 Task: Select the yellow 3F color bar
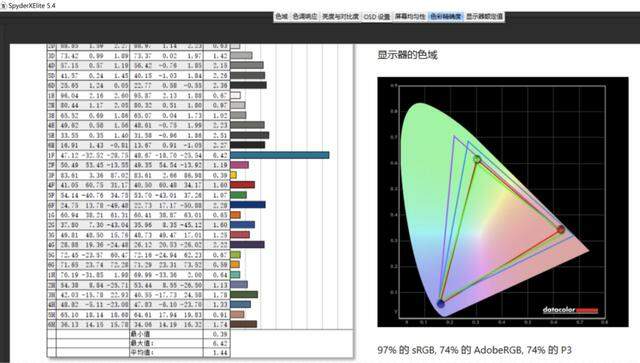(233, 175)
